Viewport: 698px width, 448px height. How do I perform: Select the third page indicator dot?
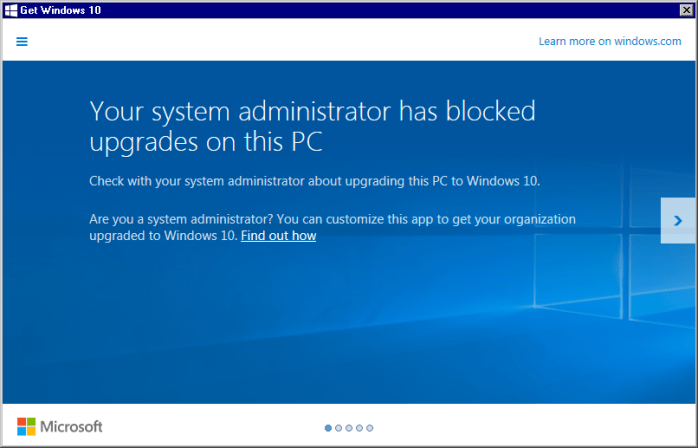click(349, 428)
